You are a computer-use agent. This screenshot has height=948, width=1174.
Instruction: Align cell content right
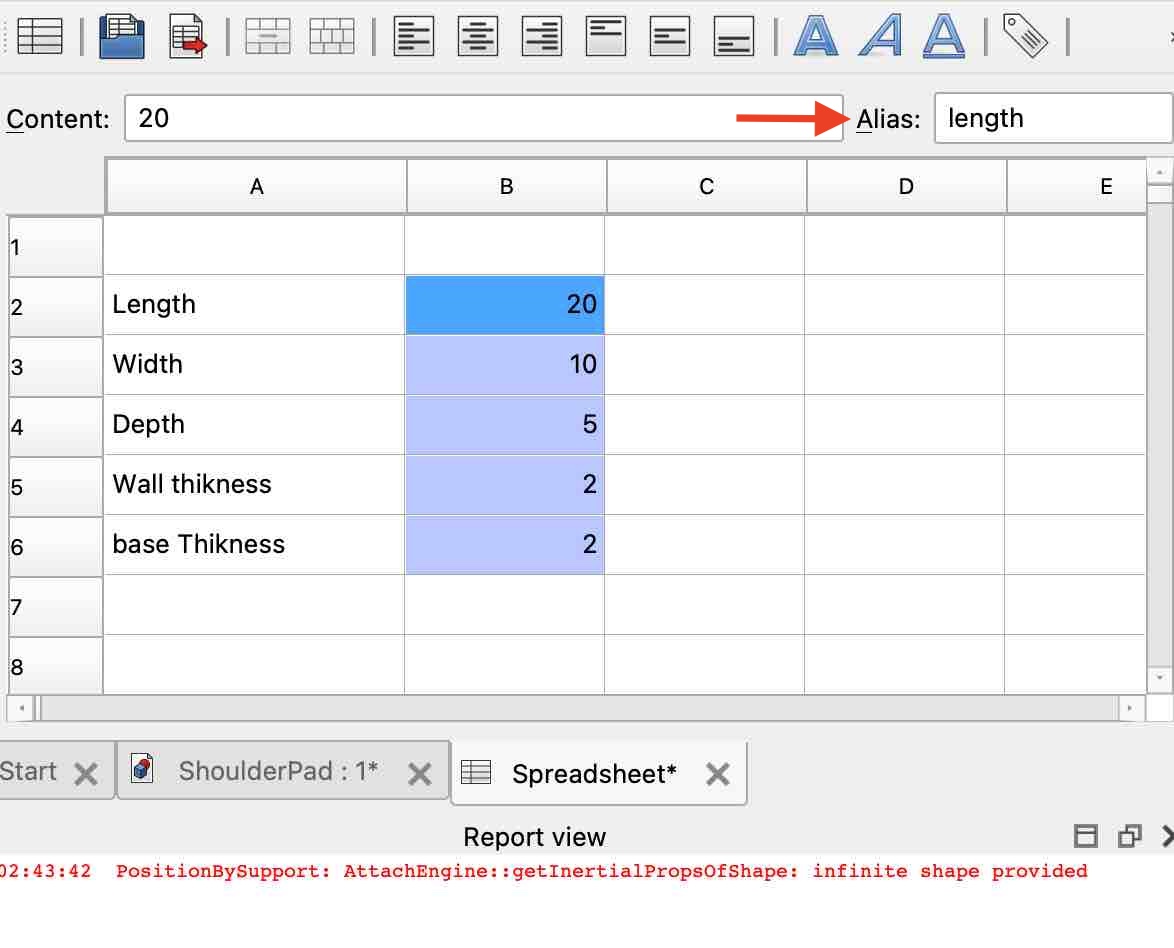click(x=542, y=37)
